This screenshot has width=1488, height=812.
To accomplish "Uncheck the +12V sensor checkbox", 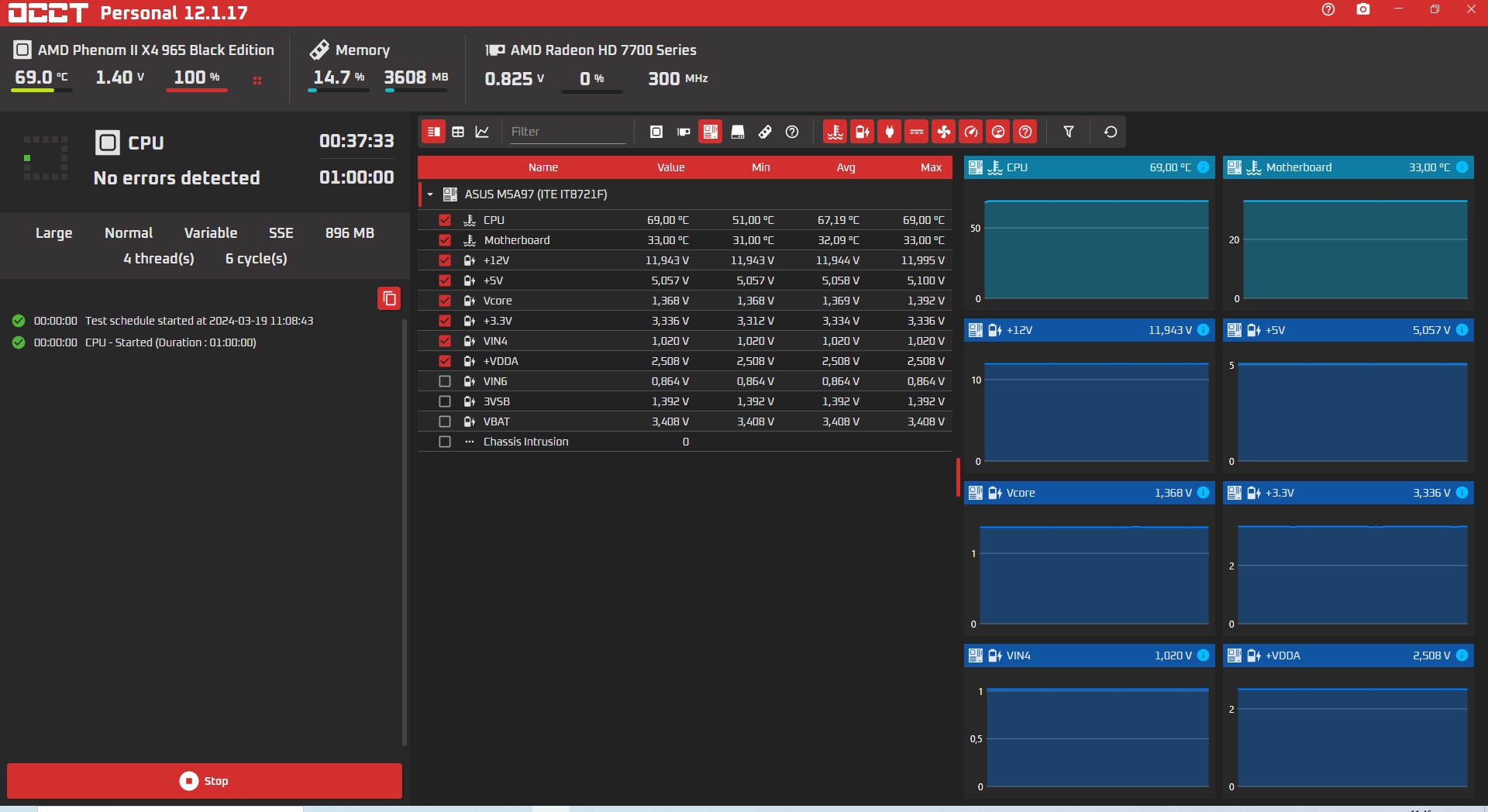I will tap(445, 260).
